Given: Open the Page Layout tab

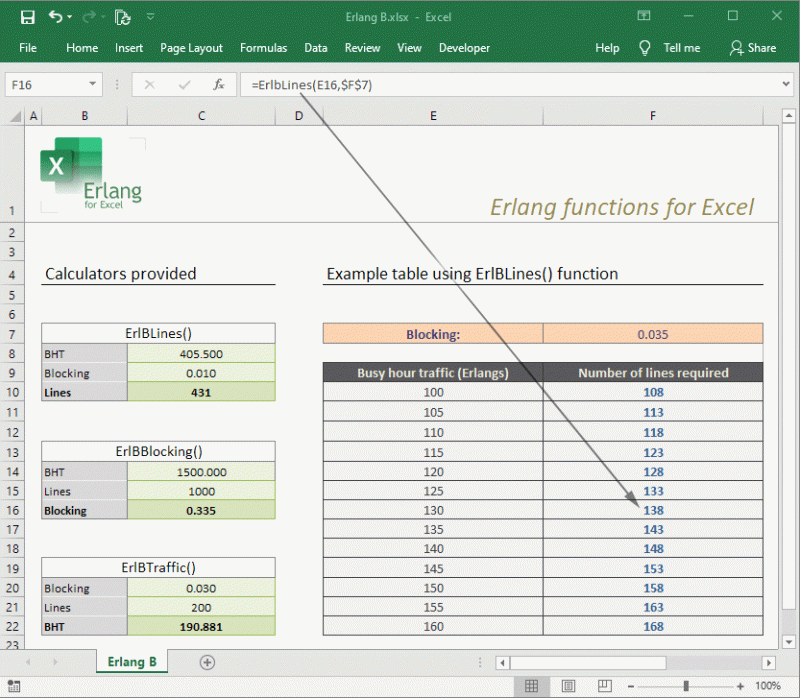Looking at the screenshot, I should (191, 47).
